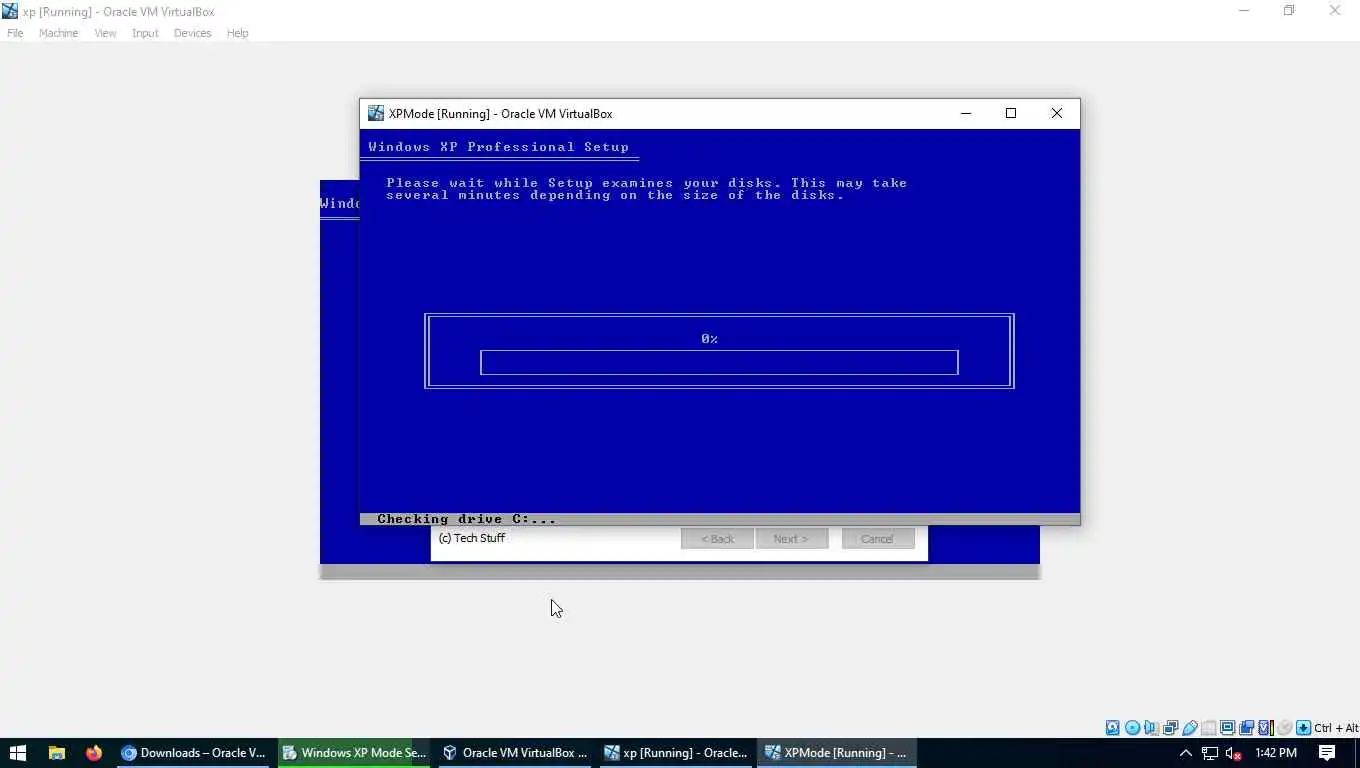The height and width of the screenshot is (768, 1360).
Task: Switch to 'Windows XP Mode Se...' taskbar item
Action: (x=355, y=753)
